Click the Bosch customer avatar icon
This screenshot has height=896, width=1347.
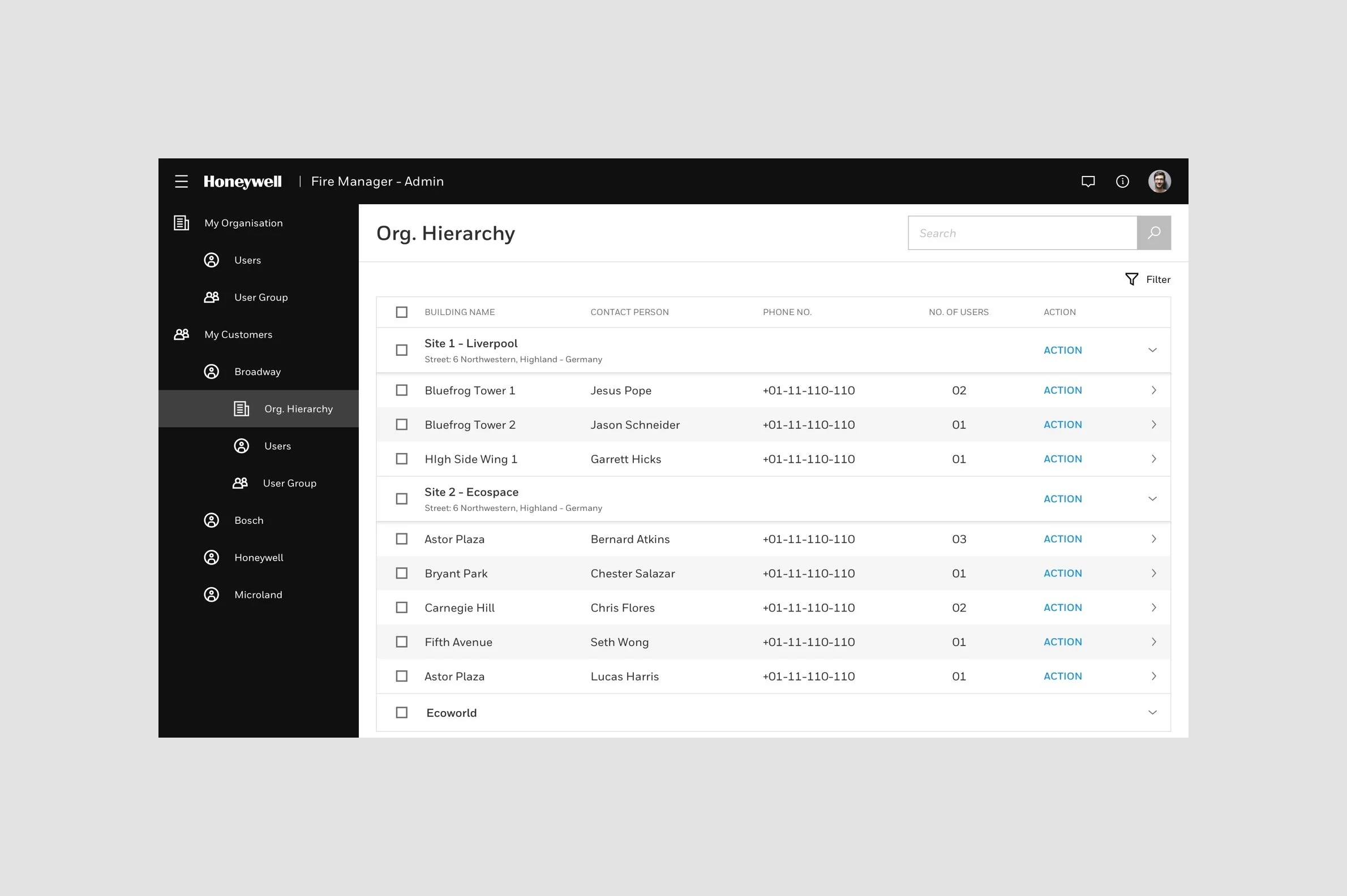(x=212, y=520)
